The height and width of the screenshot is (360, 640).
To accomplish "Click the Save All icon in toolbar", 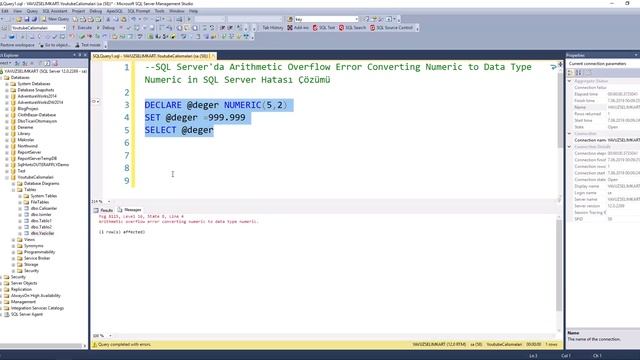I will coord(34,19).
